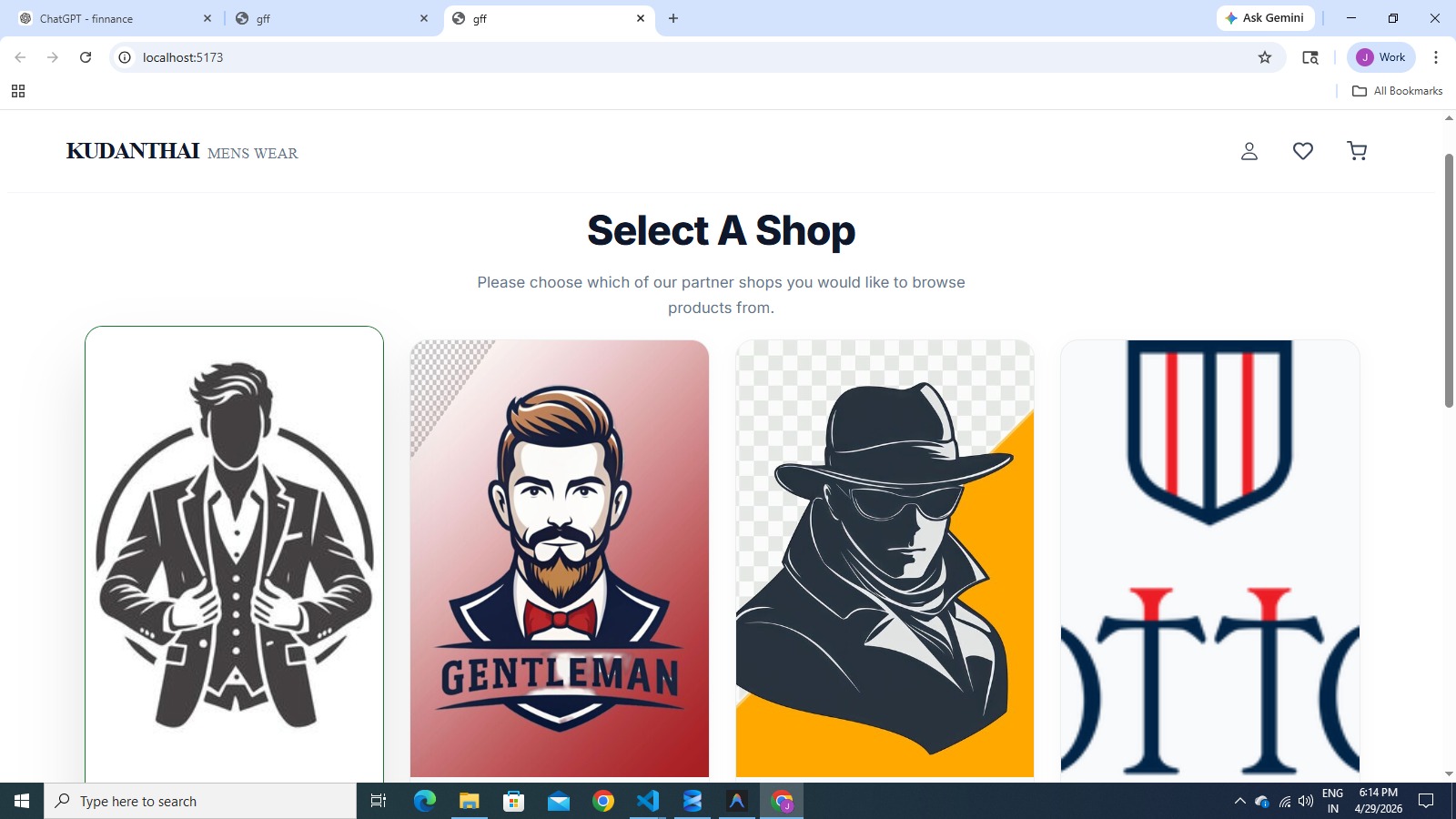Select the suited man silhouette shop card
Viewport: 1456px width, 819px height.
(234, 554)
